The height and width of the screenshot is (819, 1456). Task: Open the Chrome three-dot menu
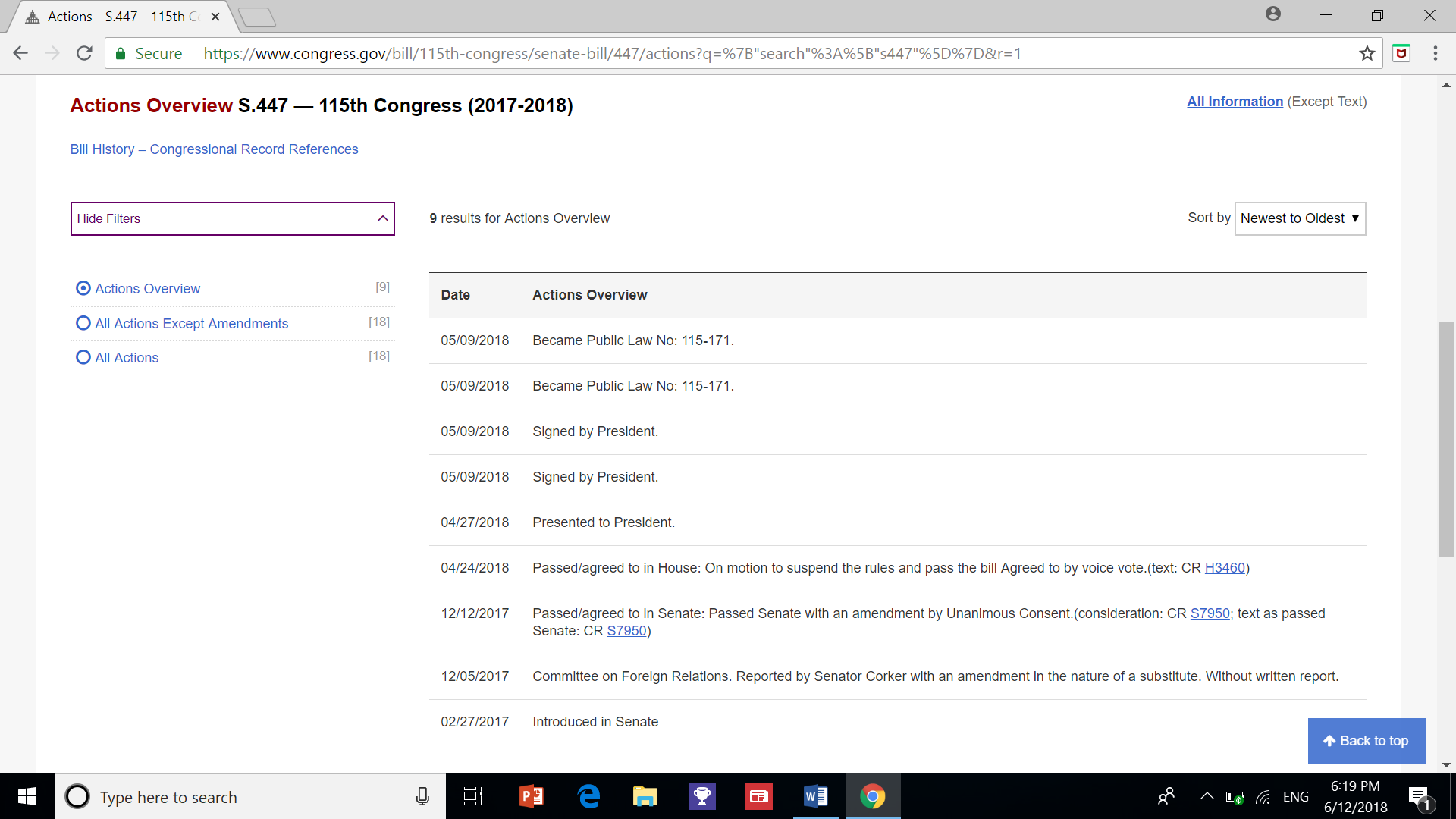(1435, 53)
